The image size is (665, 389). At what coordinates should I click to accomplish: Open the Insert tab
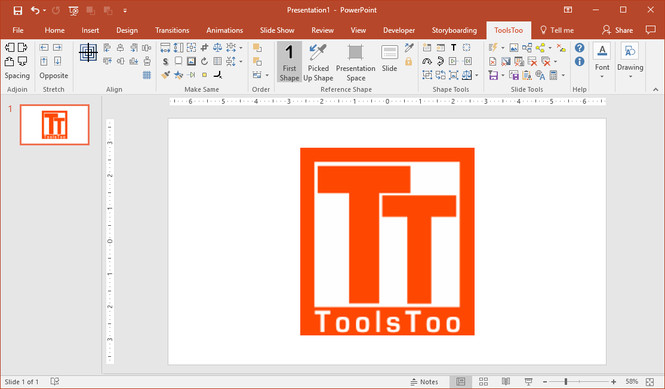click(x=90, y=30)
